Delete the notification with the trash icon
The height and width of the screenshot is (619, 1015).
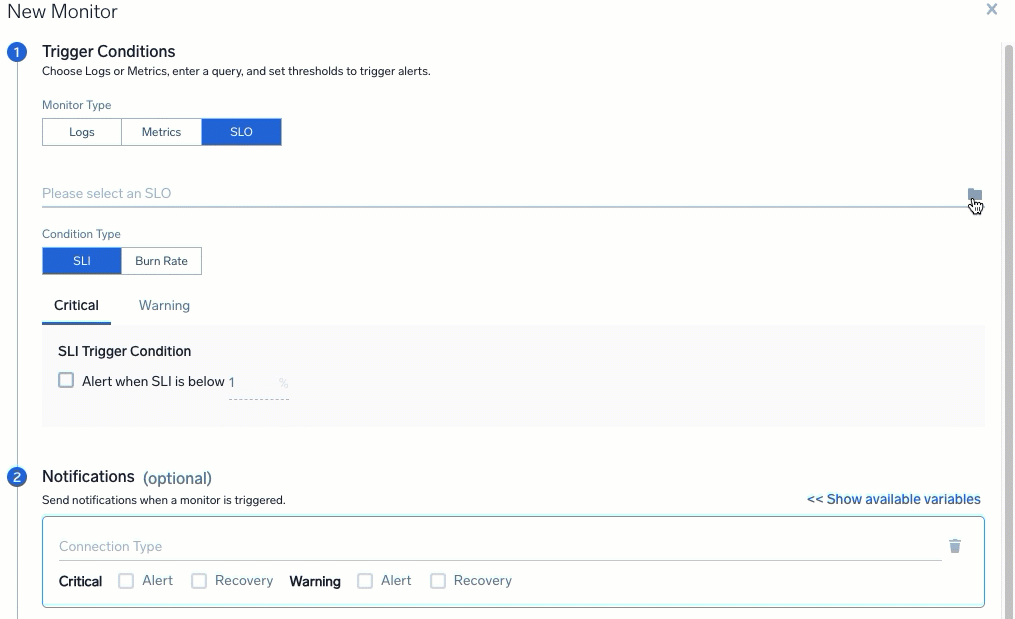click(954, 546)
